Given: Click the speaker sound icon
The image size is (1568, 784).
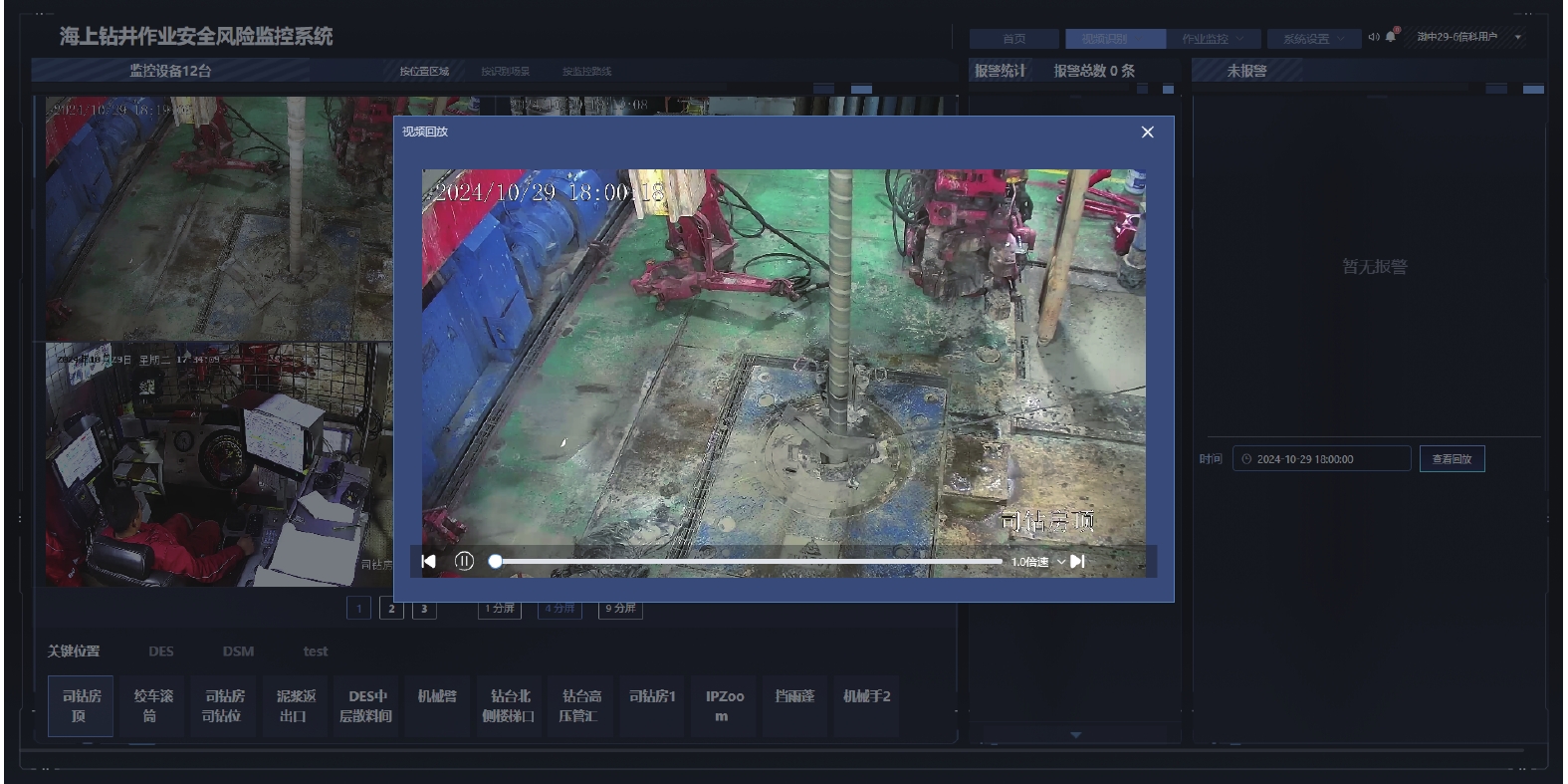Looking at the screenshot, I should (x=1373, y=38).
